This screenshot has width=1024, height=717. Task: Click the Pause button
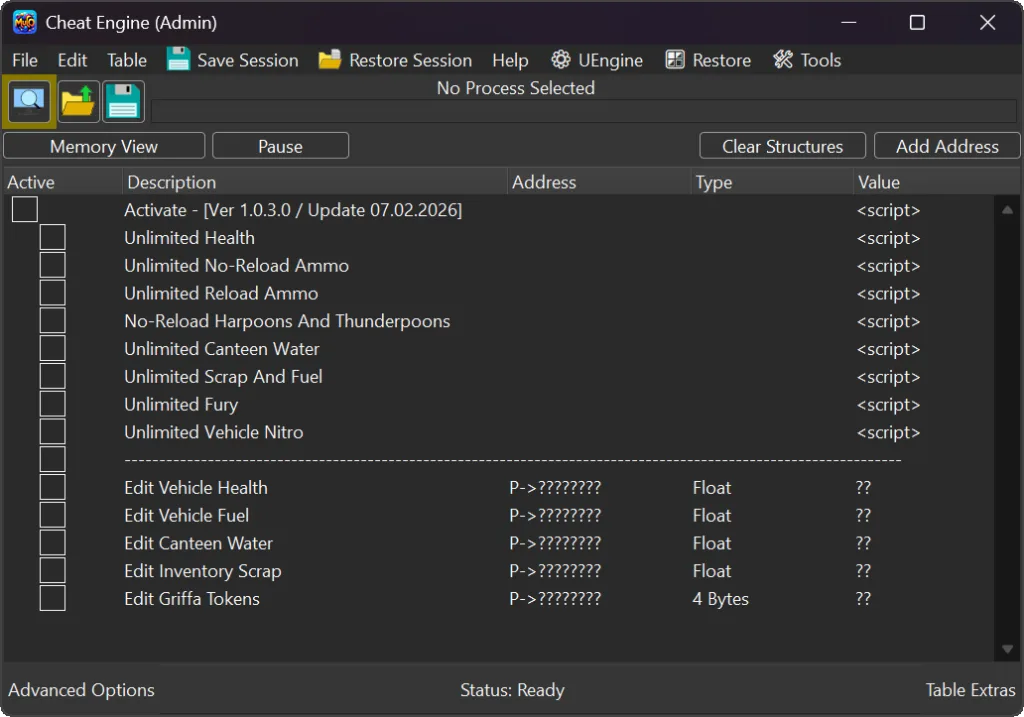[280, 146]
